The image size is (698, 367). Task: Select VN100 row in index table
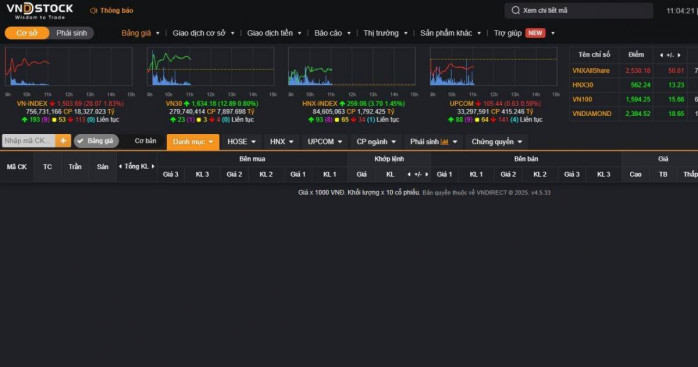click(633, 99)
